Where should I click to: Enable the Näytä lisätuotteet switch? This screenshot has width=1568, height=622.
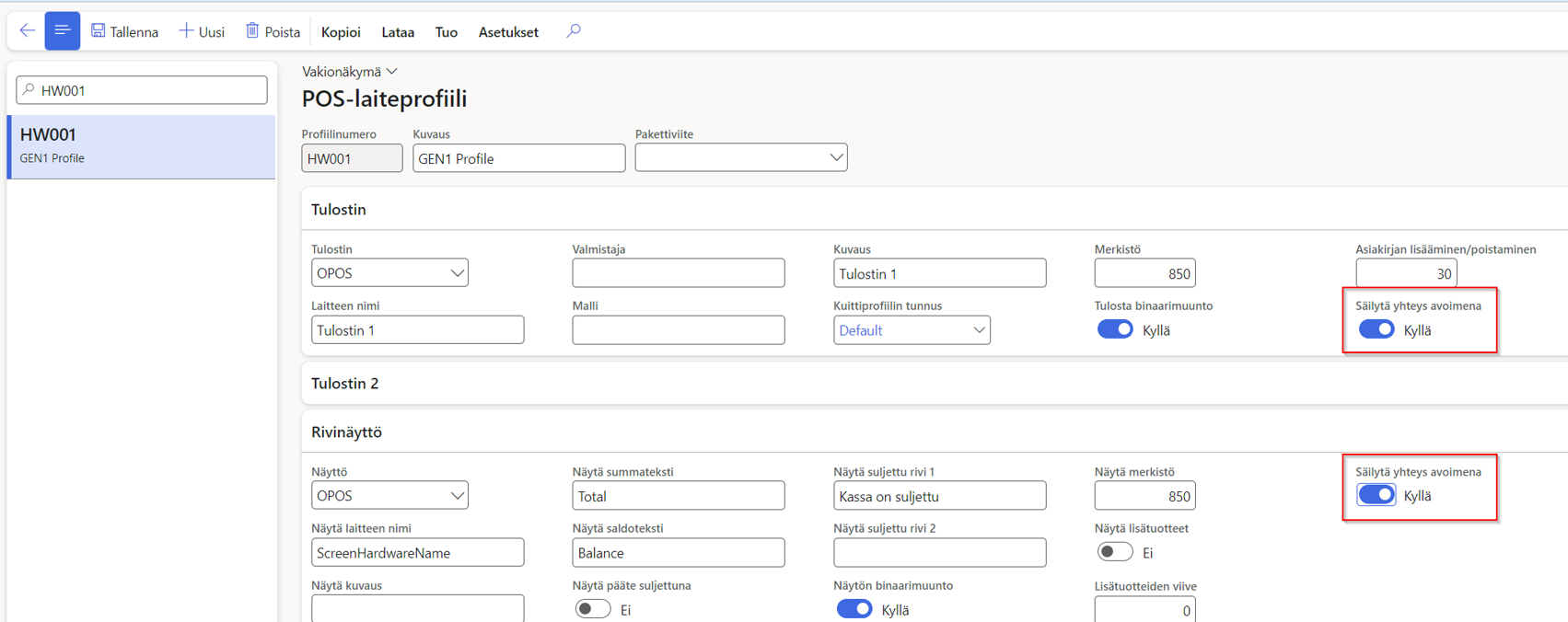coord(1115,552)
